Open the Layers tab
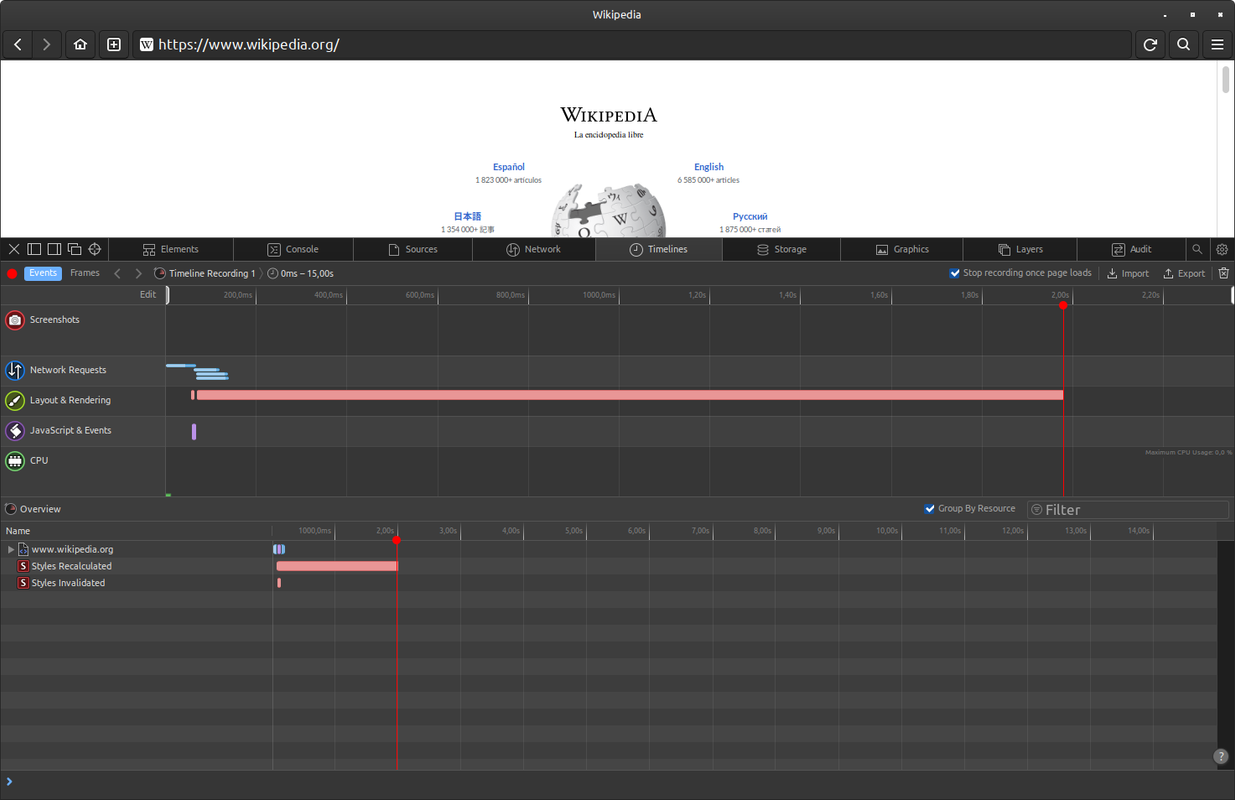The image size is (1235, 800). [x=1020, y=249]
